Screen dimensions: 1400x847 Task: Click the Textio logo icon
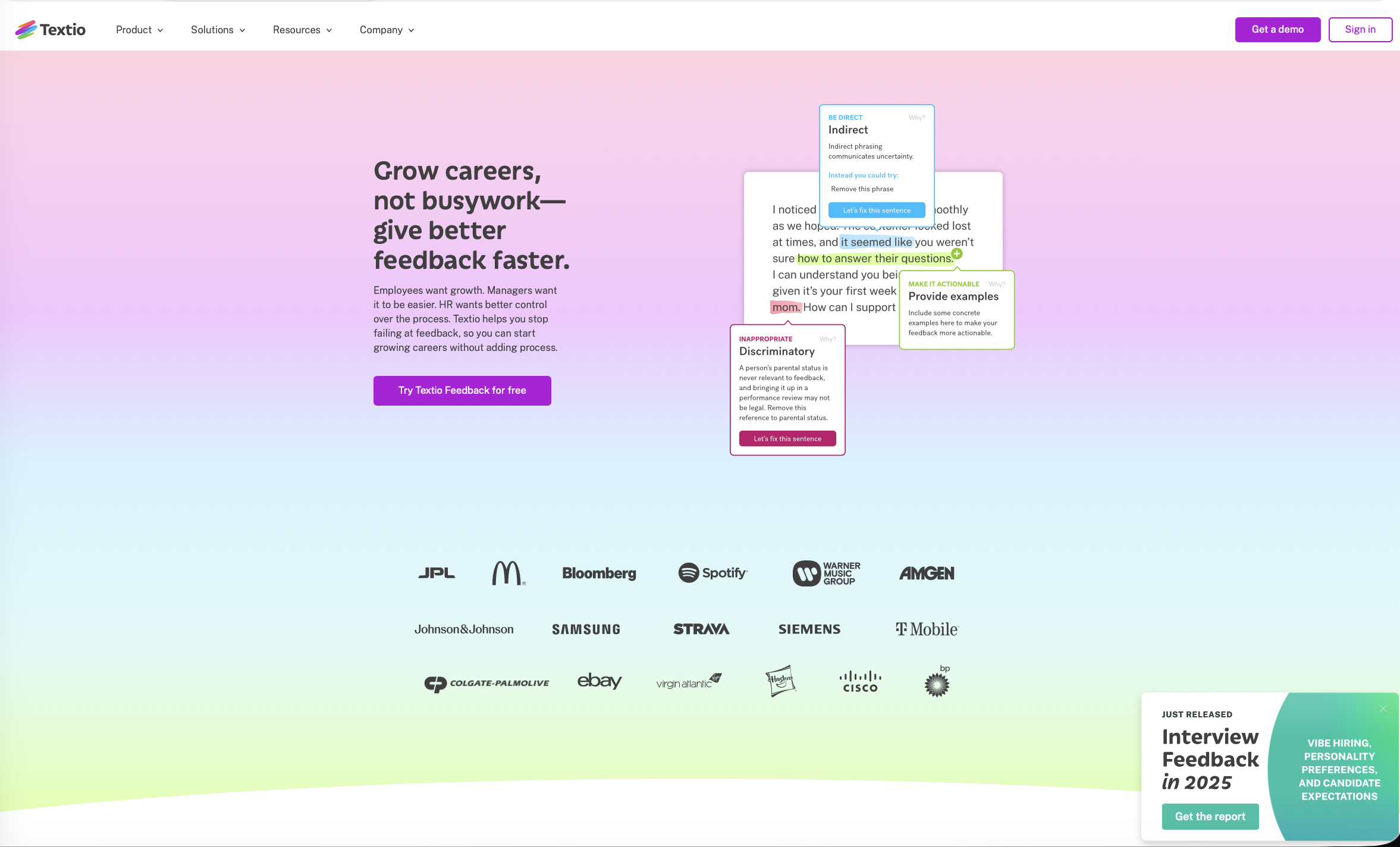pos(26,30)
